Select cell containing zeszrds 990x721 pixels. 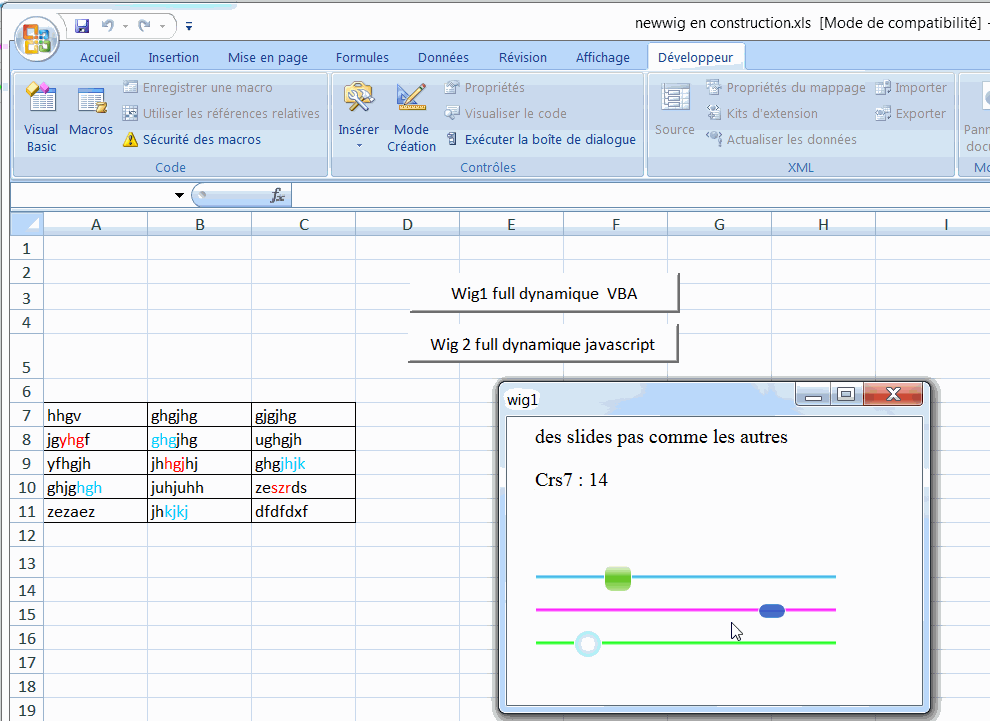click(304, 487)
